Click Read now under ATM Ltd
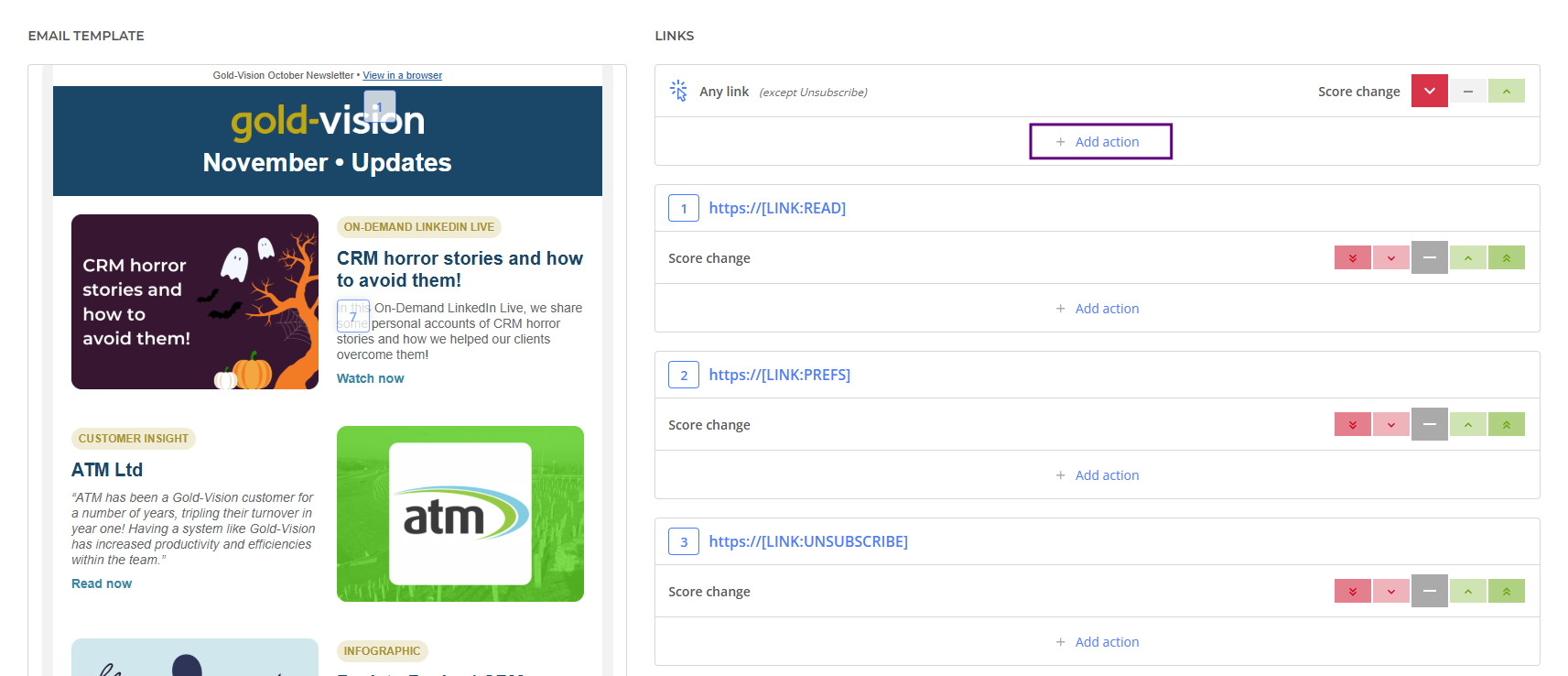This screenshot has width=1568, height=676. coord(102,583)
